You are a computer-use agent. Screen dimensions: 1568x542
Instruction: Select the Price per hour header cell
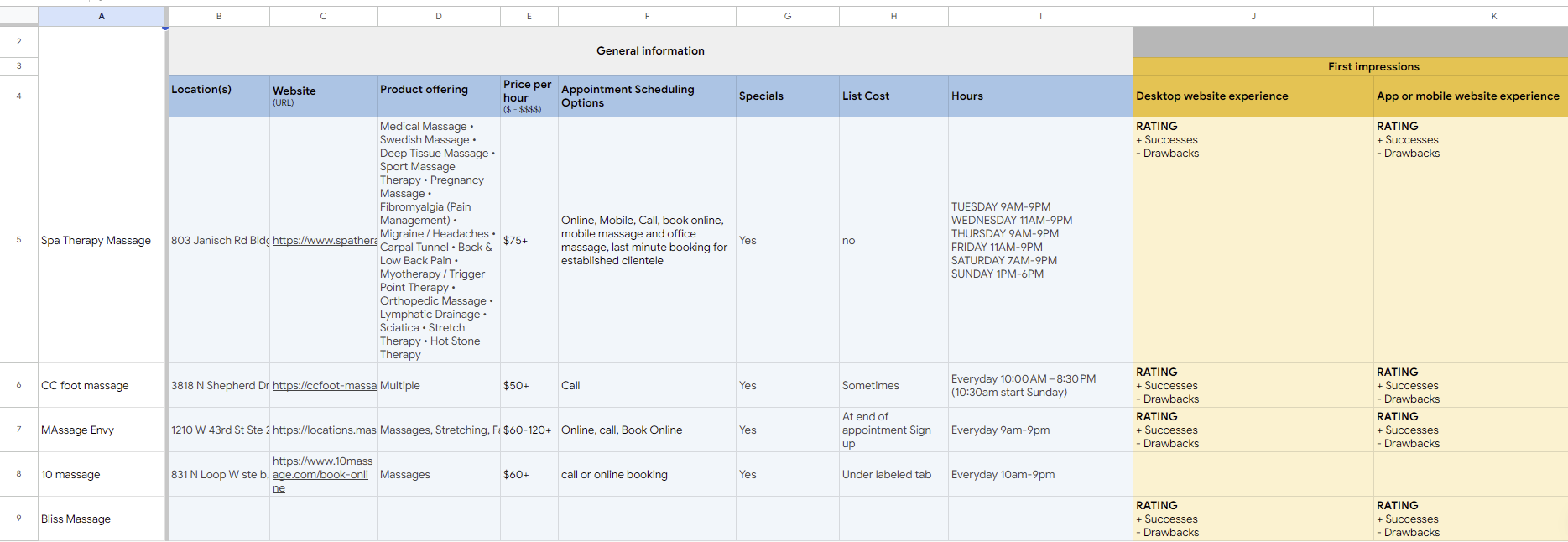pyautogui.click(x=529, y=96)
